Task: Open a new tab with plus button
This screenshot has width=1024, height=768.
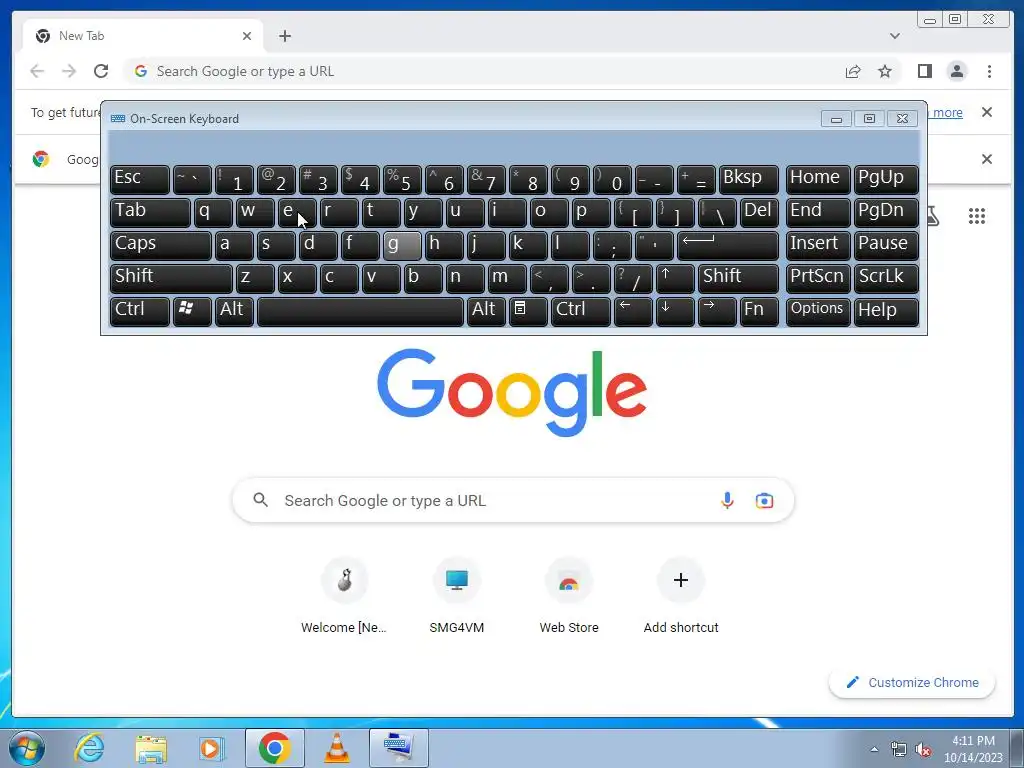Action: pyautogui.click(x=285, y=36)
